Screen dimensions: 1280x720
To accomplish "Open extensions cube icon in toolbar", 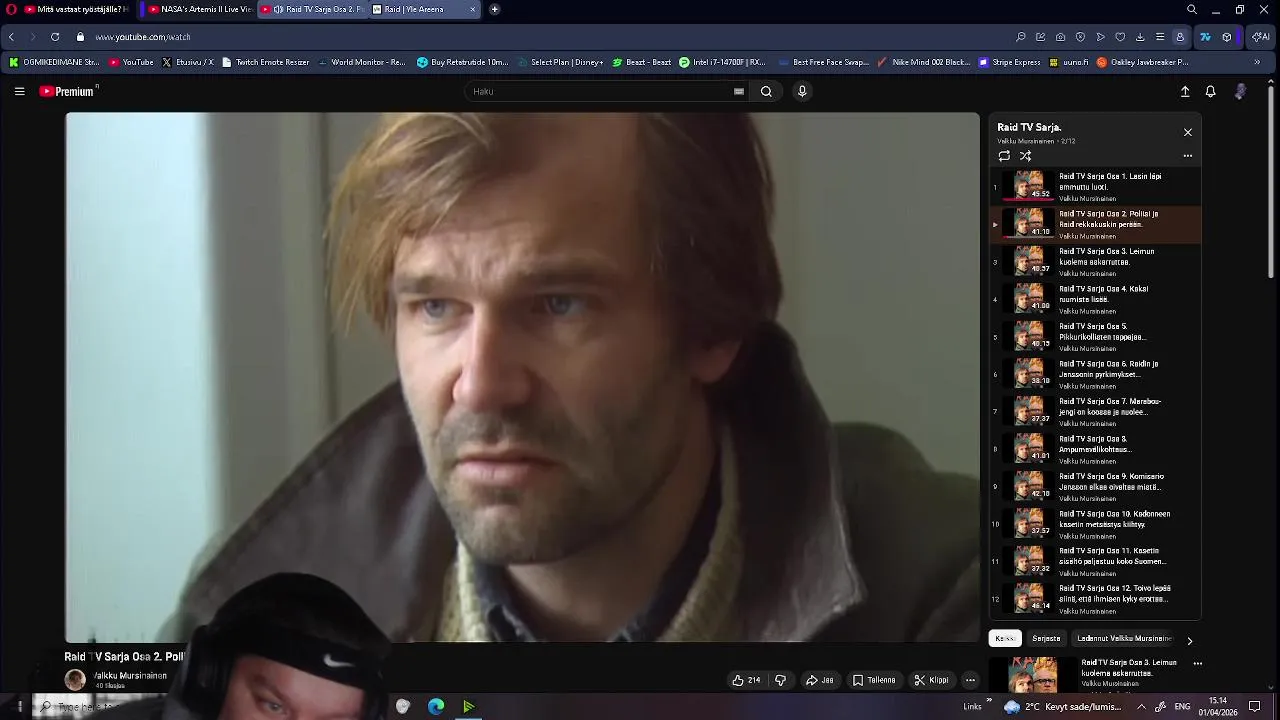I will tap(1227, 37).
